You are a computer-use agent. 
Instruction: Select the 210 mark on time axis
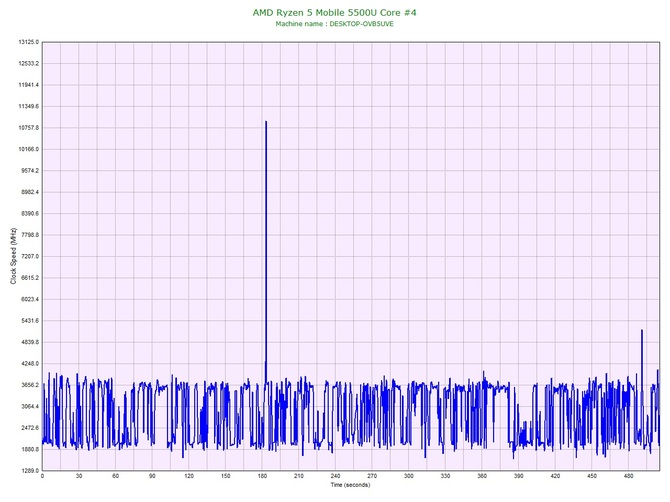click(299, 476)
